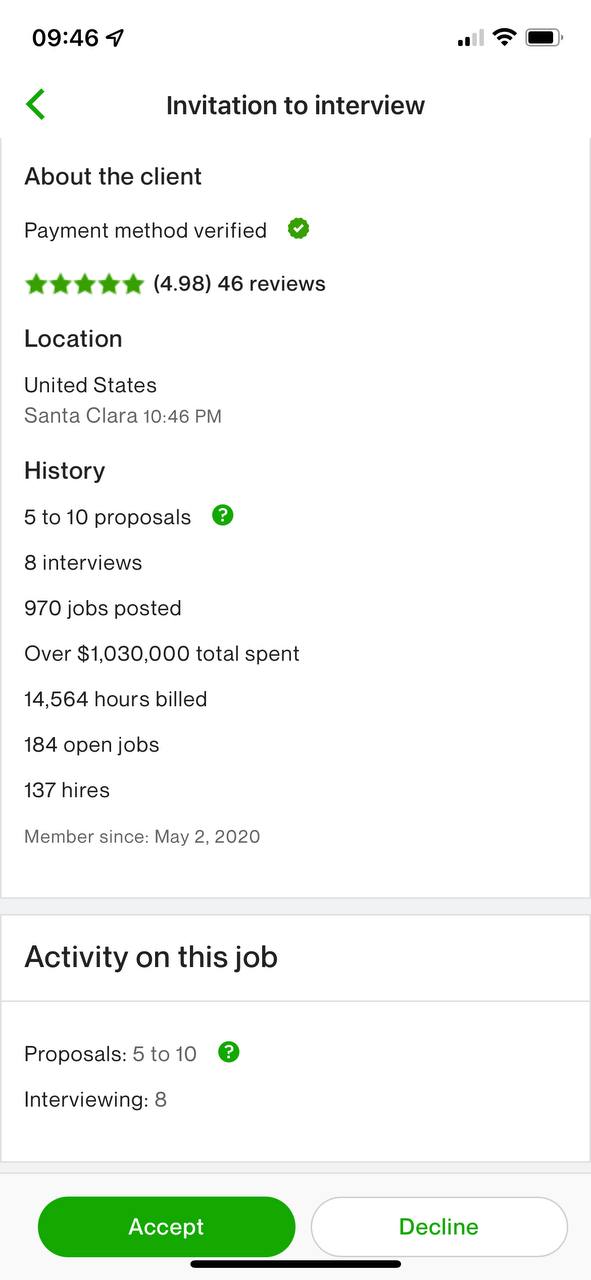Tap the green back arrow icon

click(x=36, y=104)
